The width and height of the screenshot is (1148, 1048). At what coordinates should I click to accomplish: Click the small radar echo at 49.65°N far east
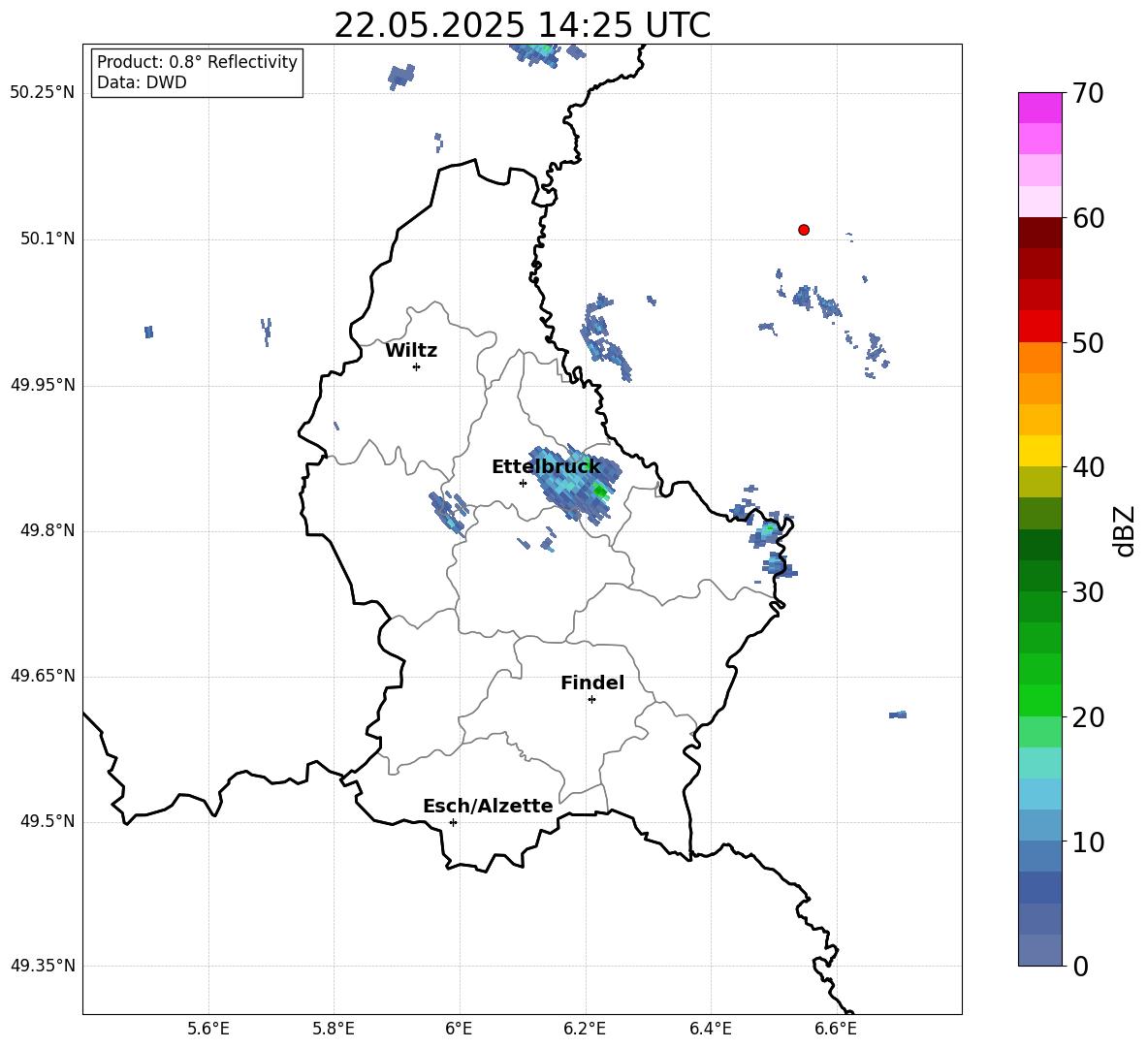coord(898,715)
